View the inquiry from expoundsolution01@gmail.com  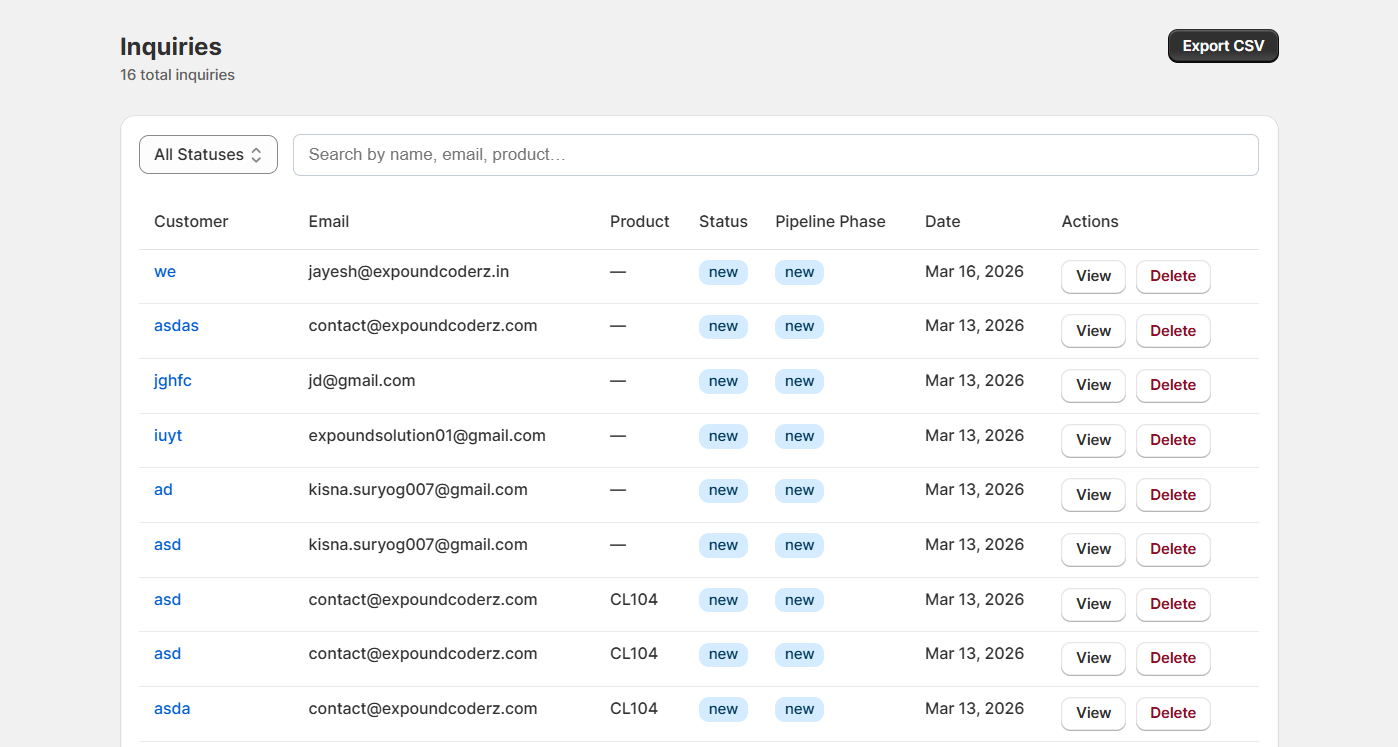click(x=1093, y=440)
